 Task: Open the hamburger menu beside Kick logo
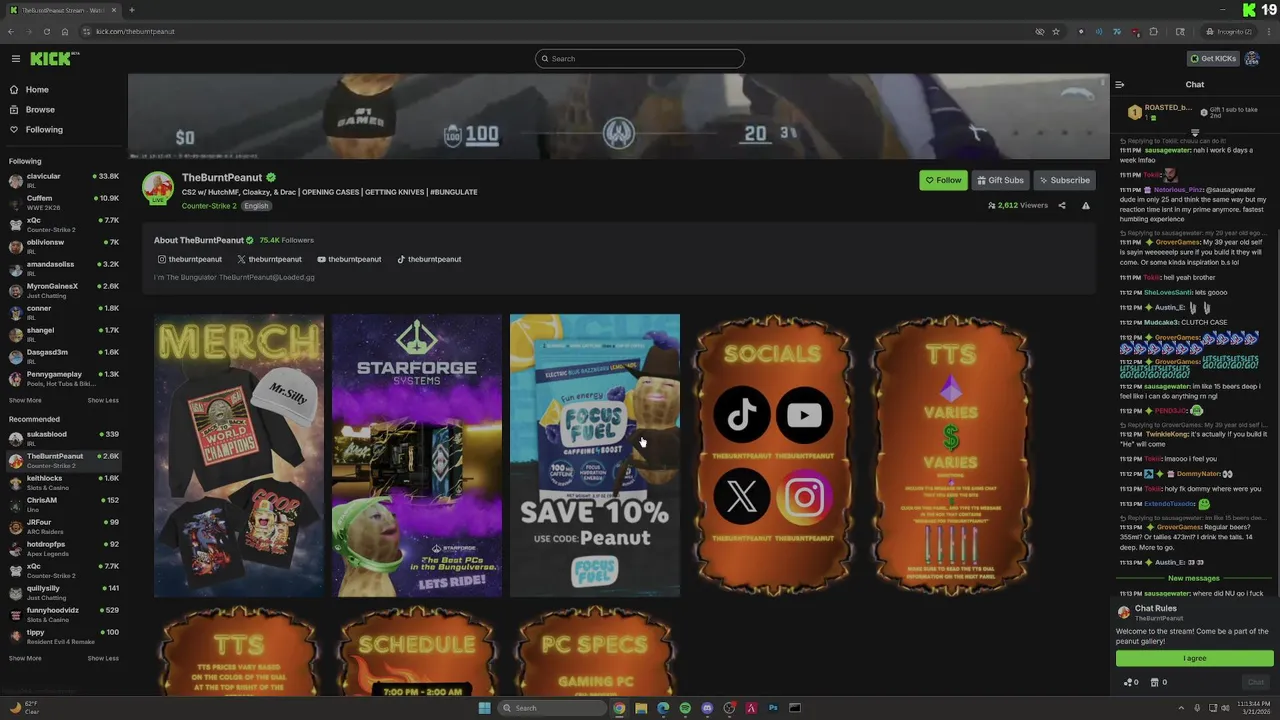click(15, 59)
